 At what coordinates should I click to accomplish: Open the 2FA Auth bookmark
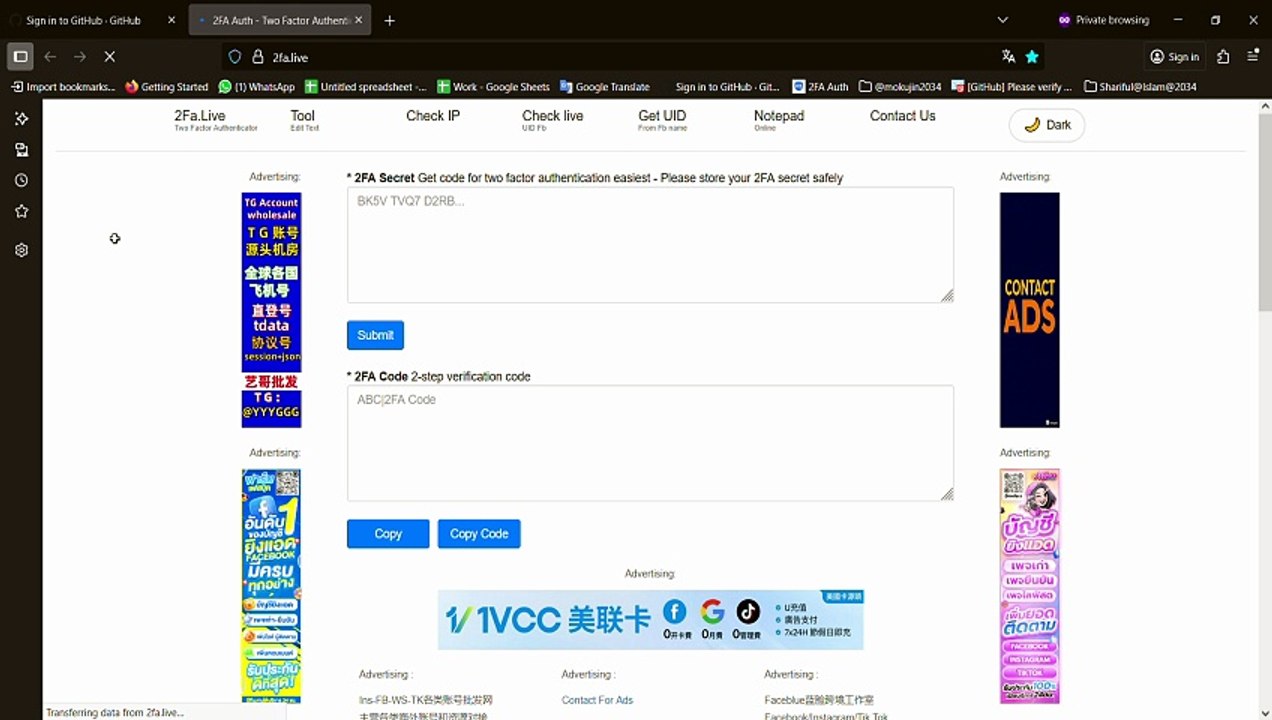click(820, 87)
